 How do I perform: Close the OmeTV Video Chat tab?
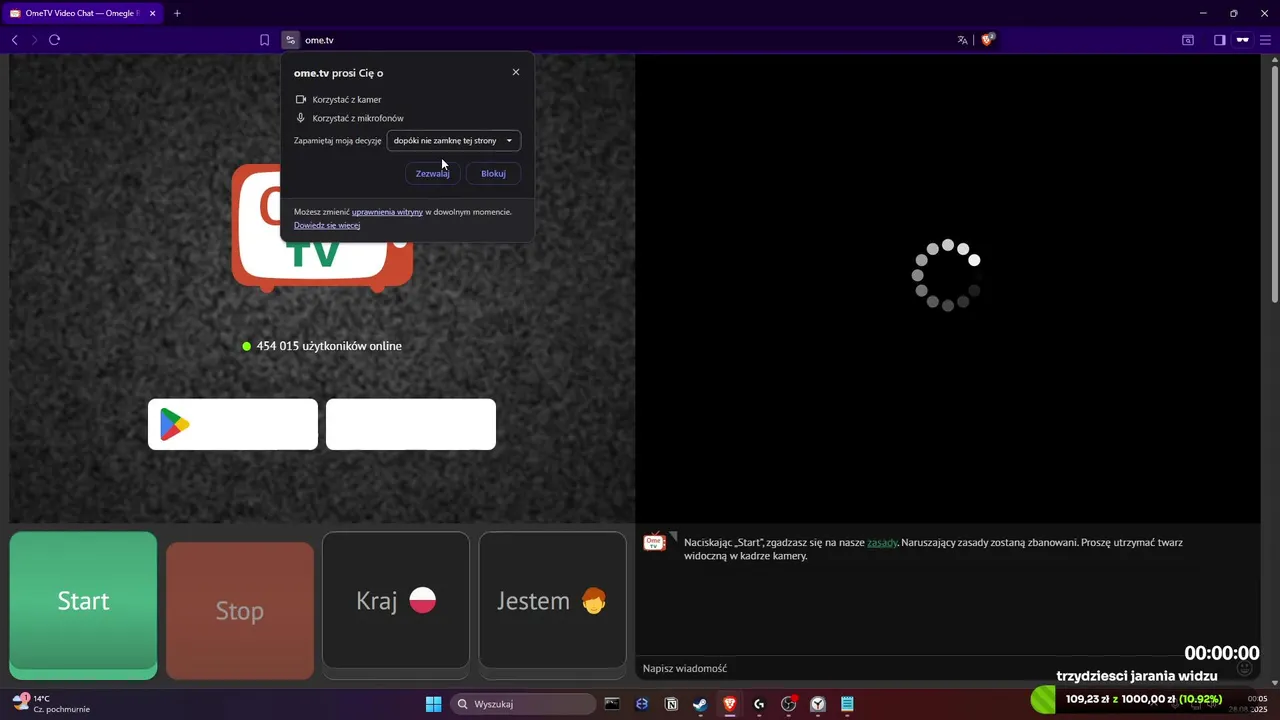click(x=153, y=13)
